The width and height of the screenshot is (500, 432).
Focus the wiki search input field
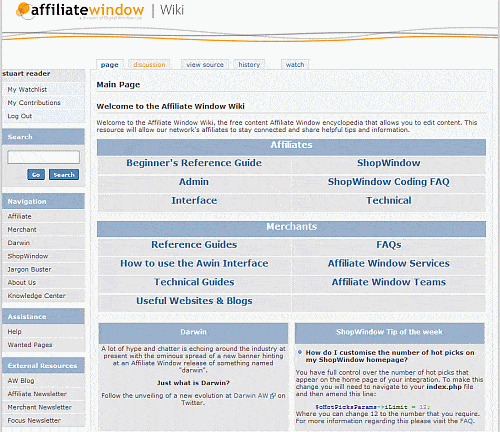tap(44, 157)
